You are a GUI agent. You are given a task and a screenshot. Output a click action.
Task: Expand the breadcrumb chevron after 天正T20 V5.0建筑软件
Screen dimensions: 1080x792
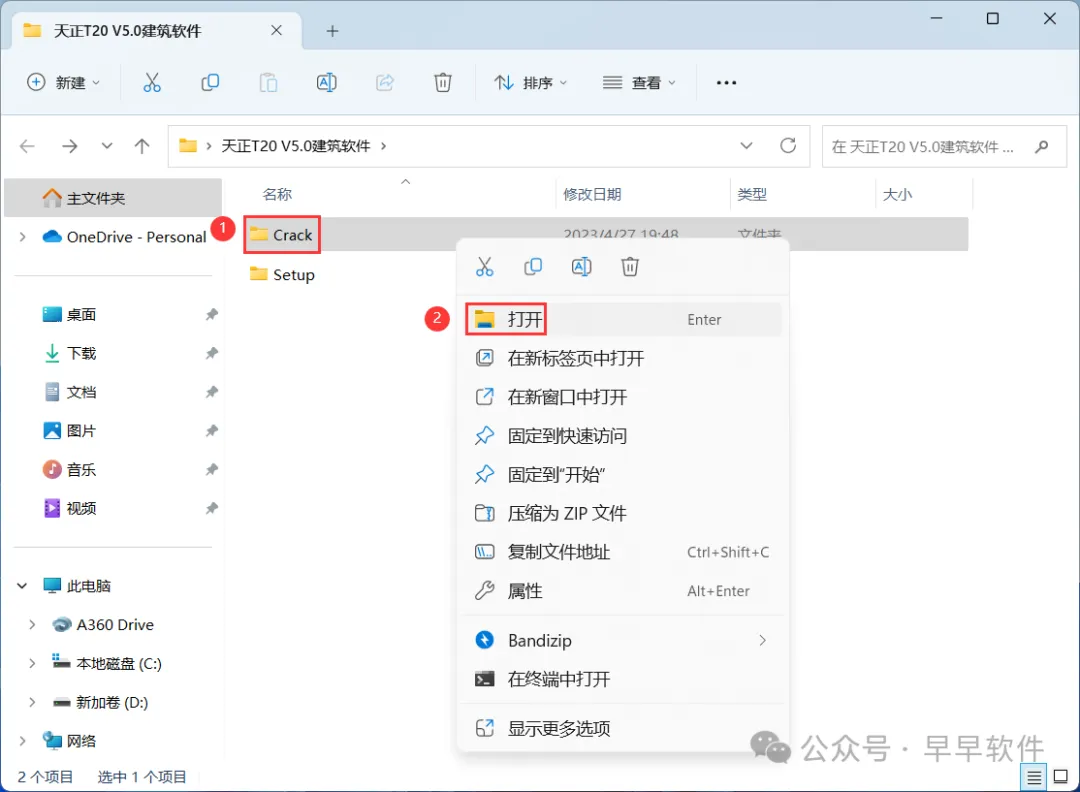click(x=384, y=146)
